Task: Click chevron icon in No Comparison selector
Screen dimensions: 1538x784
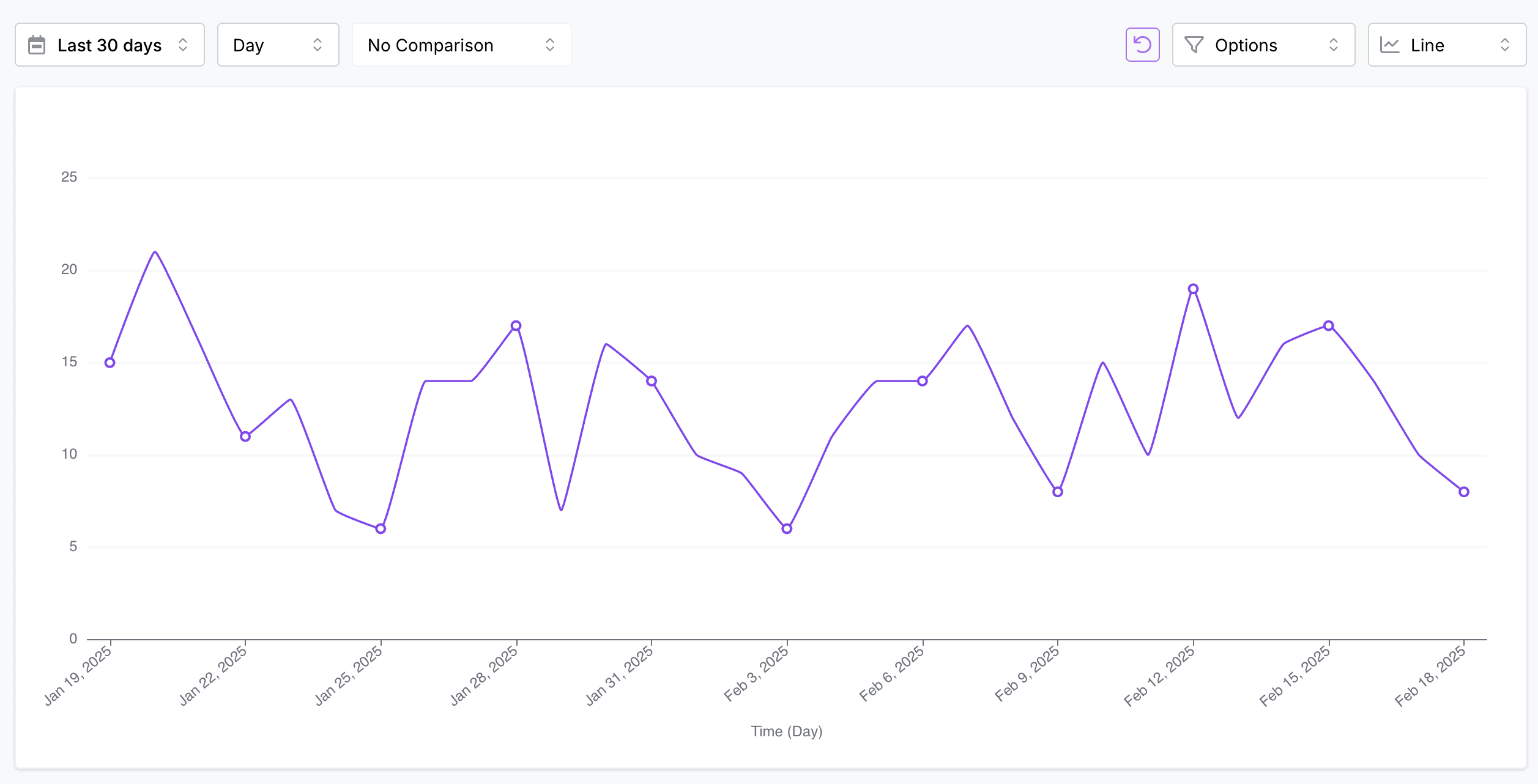Action: 550,45
